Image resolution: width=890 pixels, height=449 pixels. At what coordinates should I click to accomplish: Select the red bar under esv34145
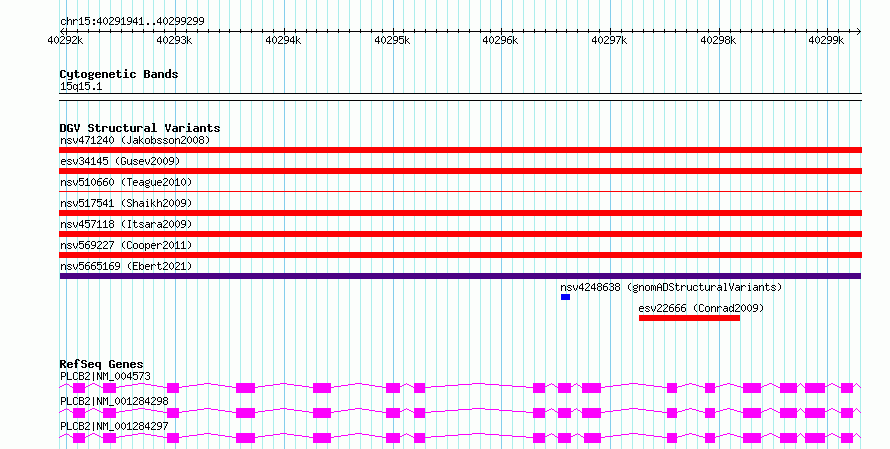click(x=460, y=171)
